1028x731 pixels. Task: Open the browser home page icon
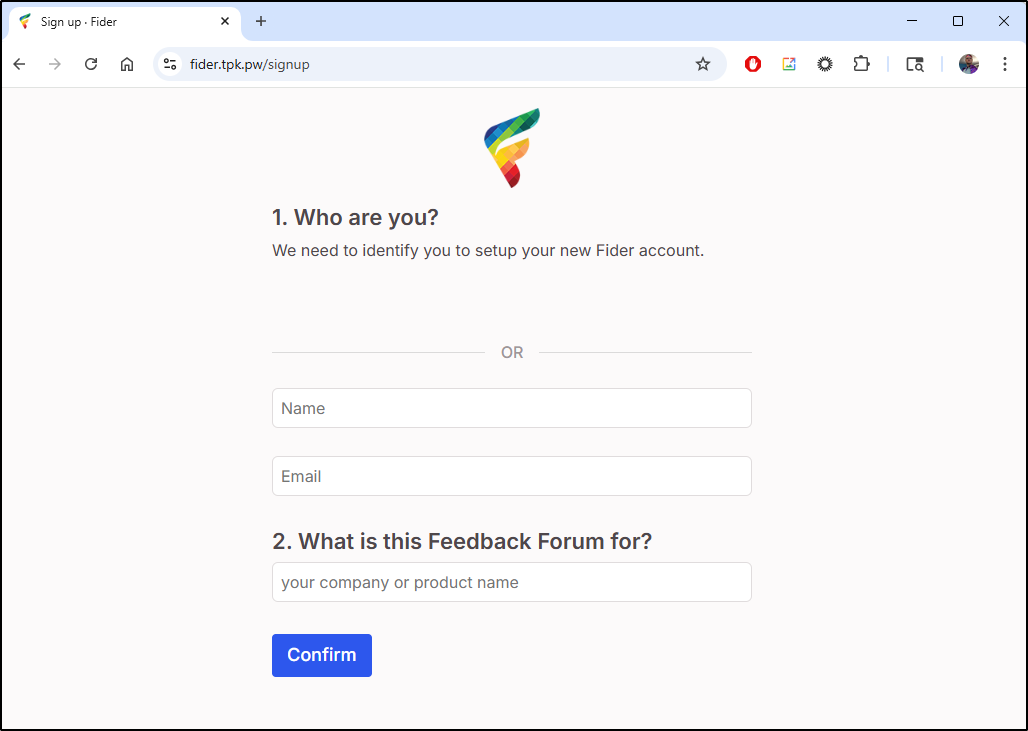click(x=127, y=64)
